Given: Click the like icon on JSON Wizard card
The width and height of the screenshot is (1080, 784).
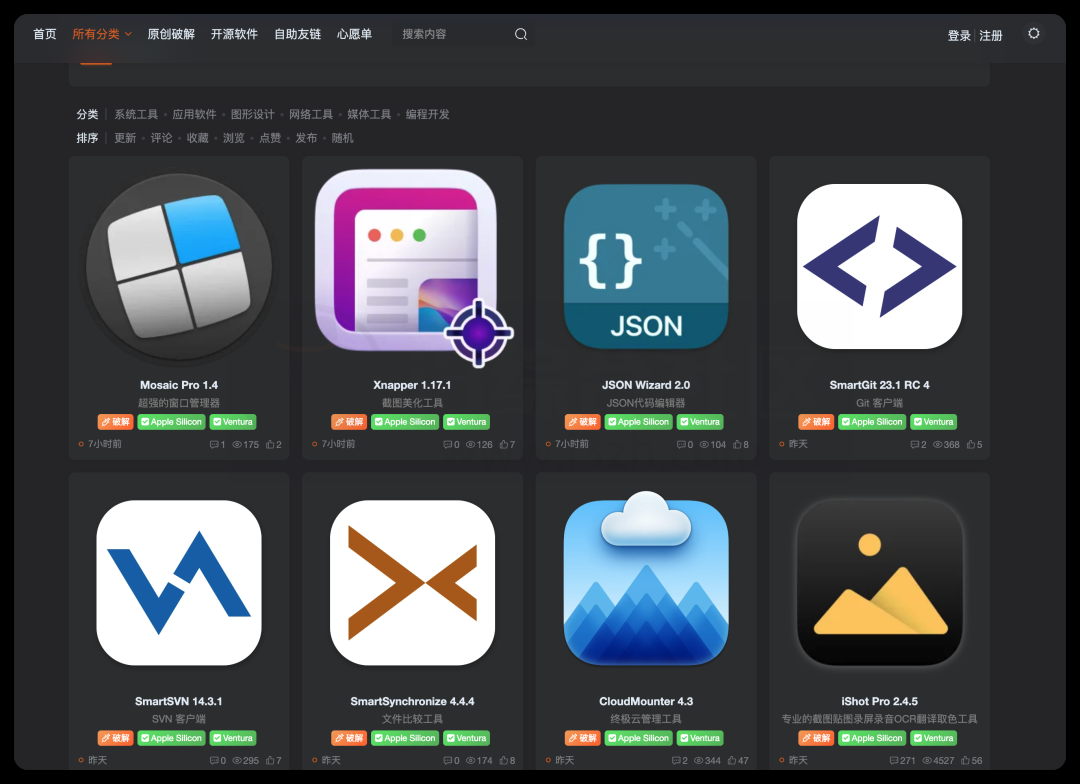Looking at the screenshot, I should point(737,444).
